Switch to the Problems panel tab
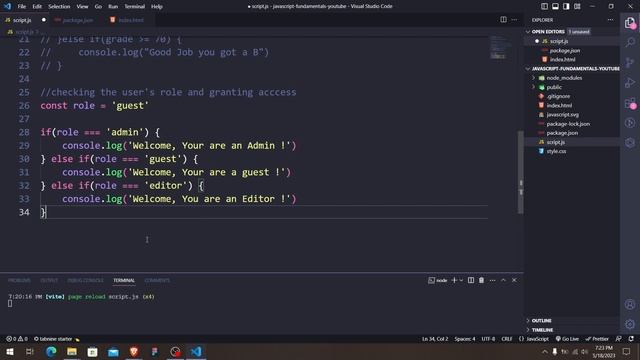640x360 pixels. pyautogui.click(x=19, y=280)
